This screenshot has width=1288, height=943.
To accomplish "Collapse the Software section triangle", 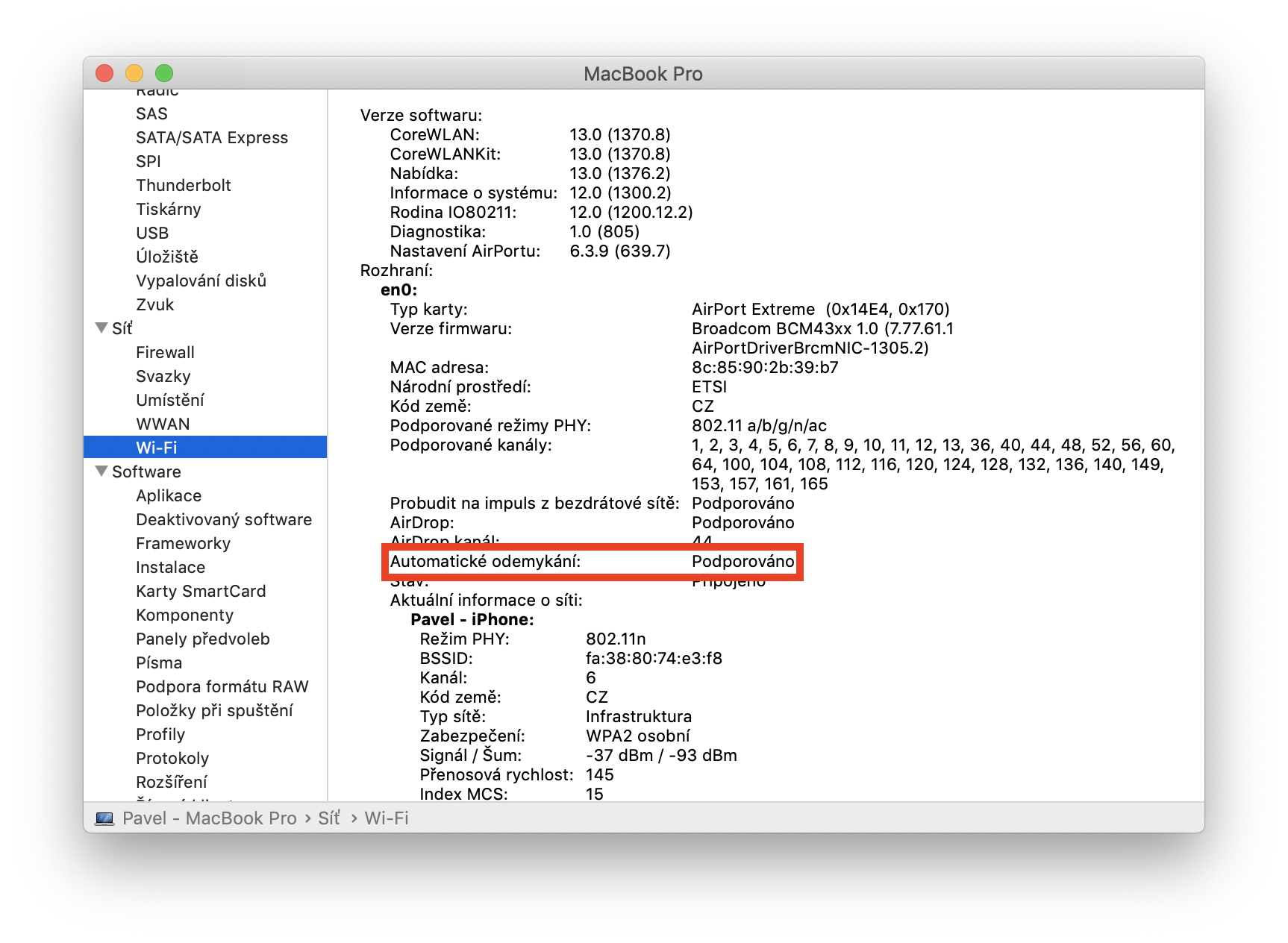I will [101, 471].
